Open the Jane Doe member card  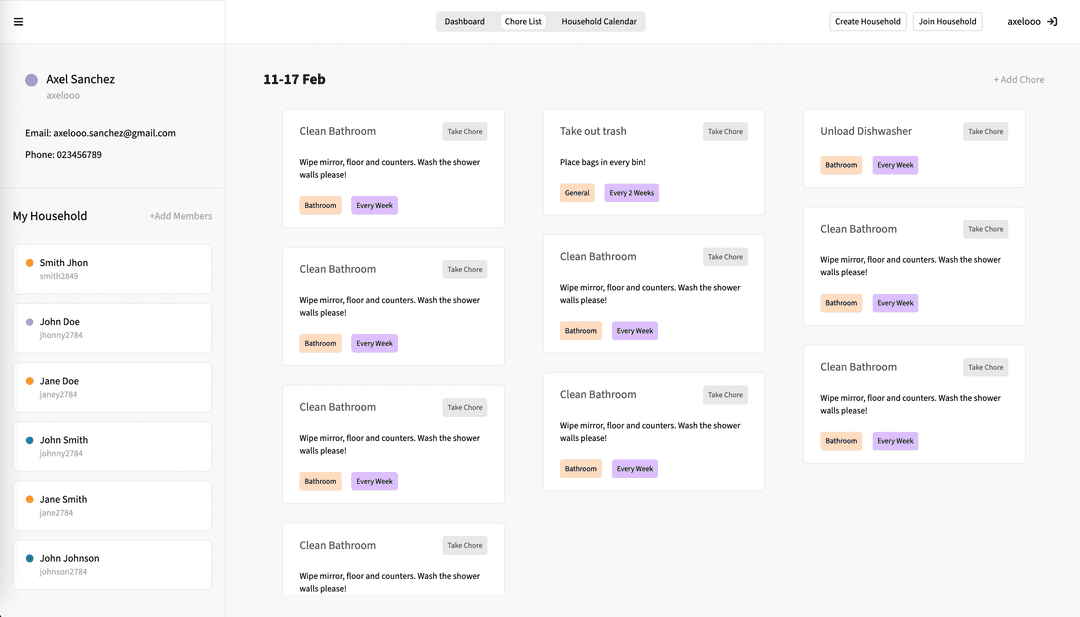click(112, 387)
